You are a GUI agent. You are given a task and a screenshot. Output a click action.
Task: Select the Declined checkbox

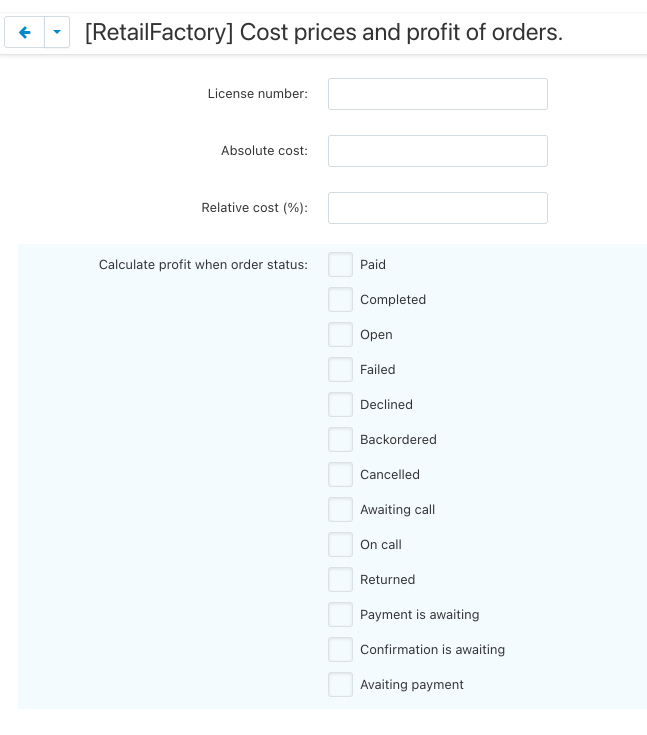tap(341, 405)
